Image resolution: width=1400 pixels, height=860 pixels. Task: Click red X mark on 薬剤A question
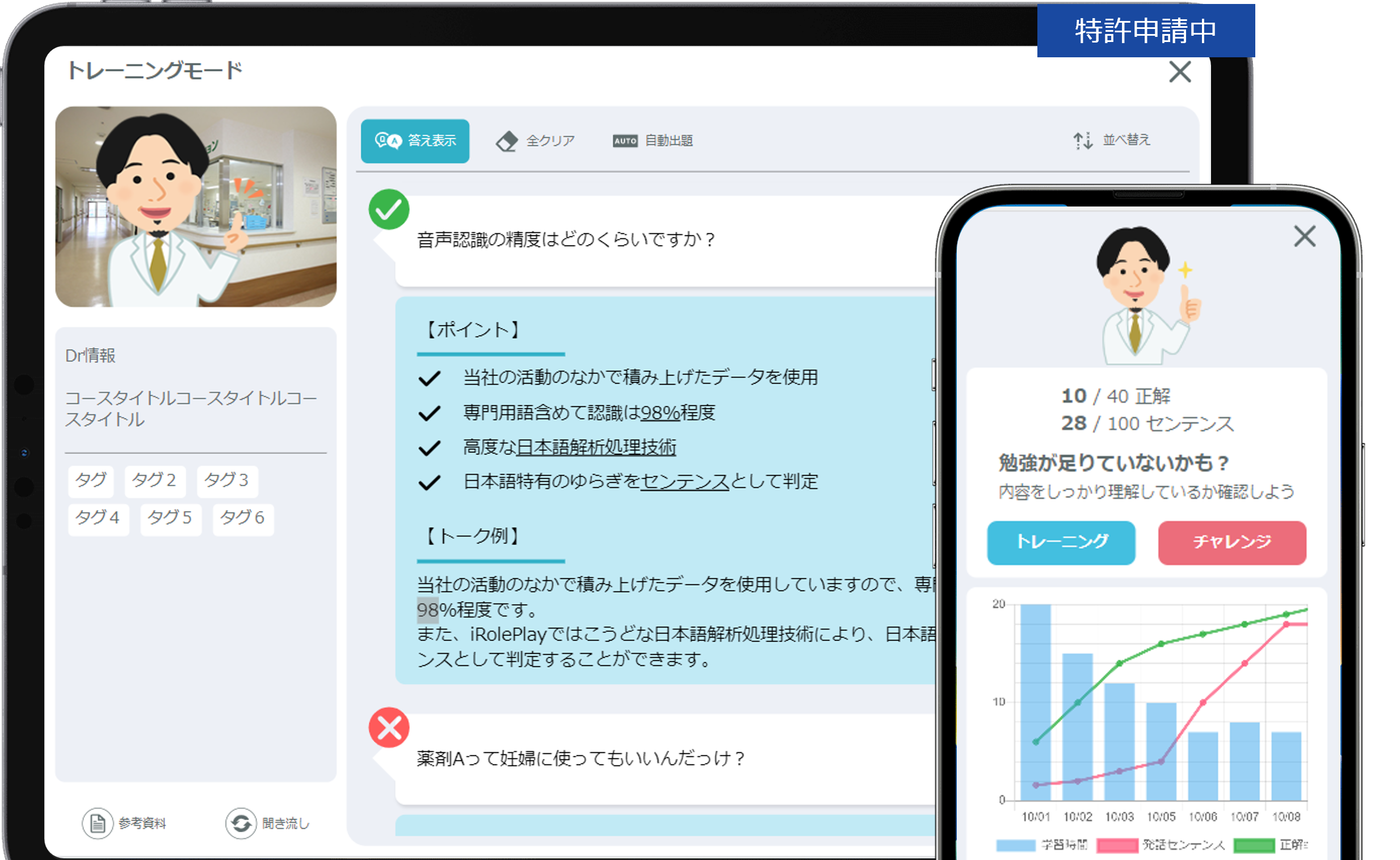389,727
